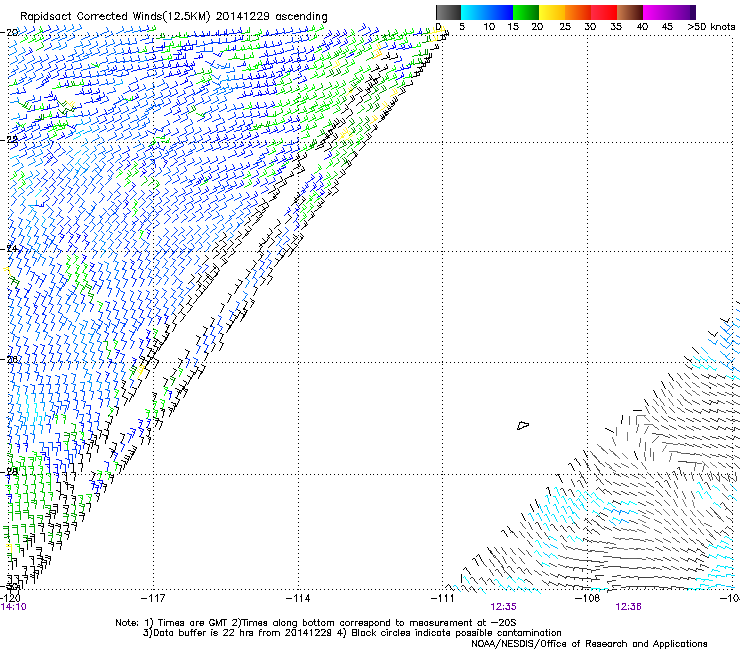
Task: Click the legend label '25'
Action: tap(565, 26)
